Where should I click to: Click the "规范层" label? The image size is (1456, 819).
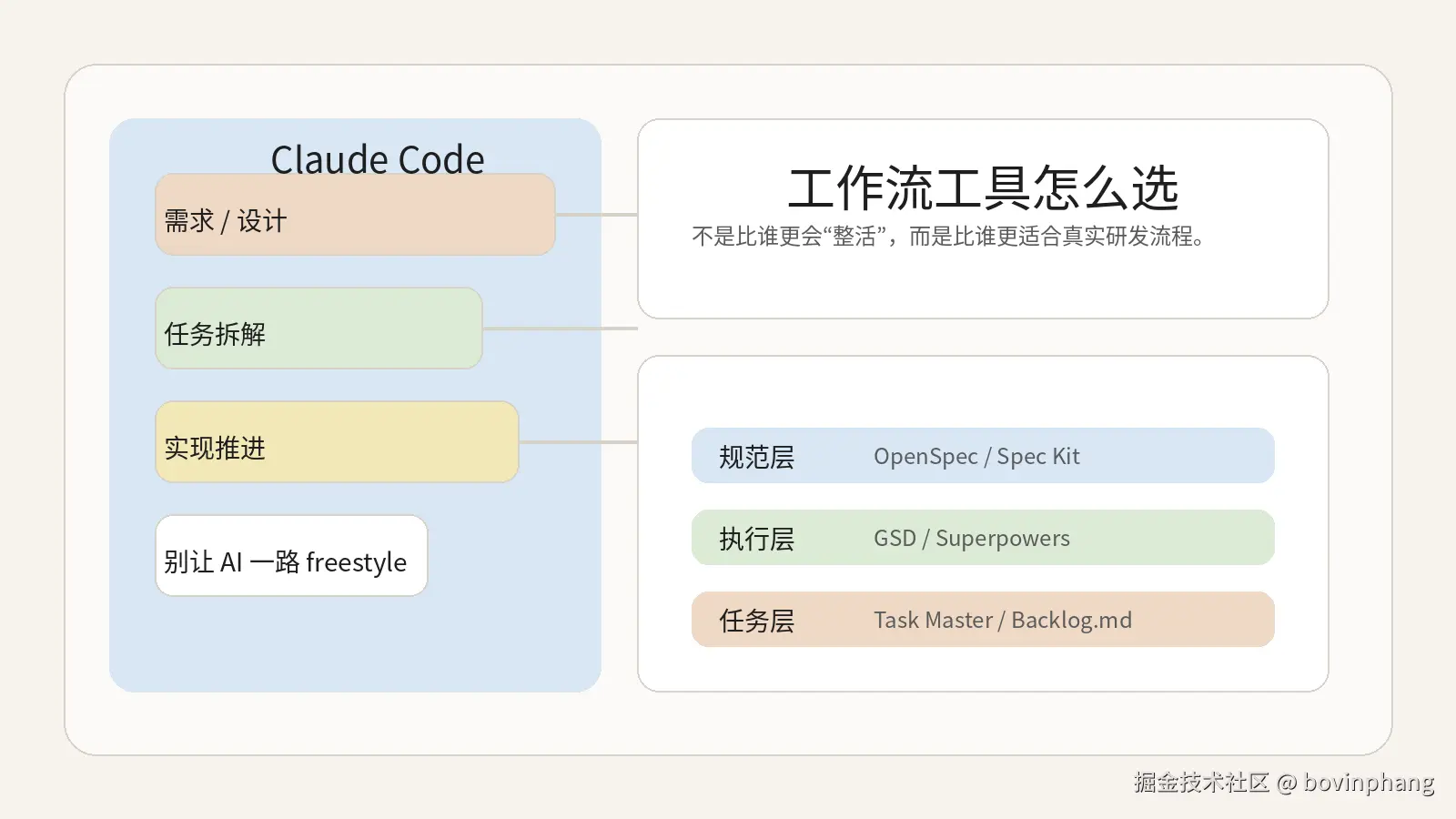click(x=756, y=457)
